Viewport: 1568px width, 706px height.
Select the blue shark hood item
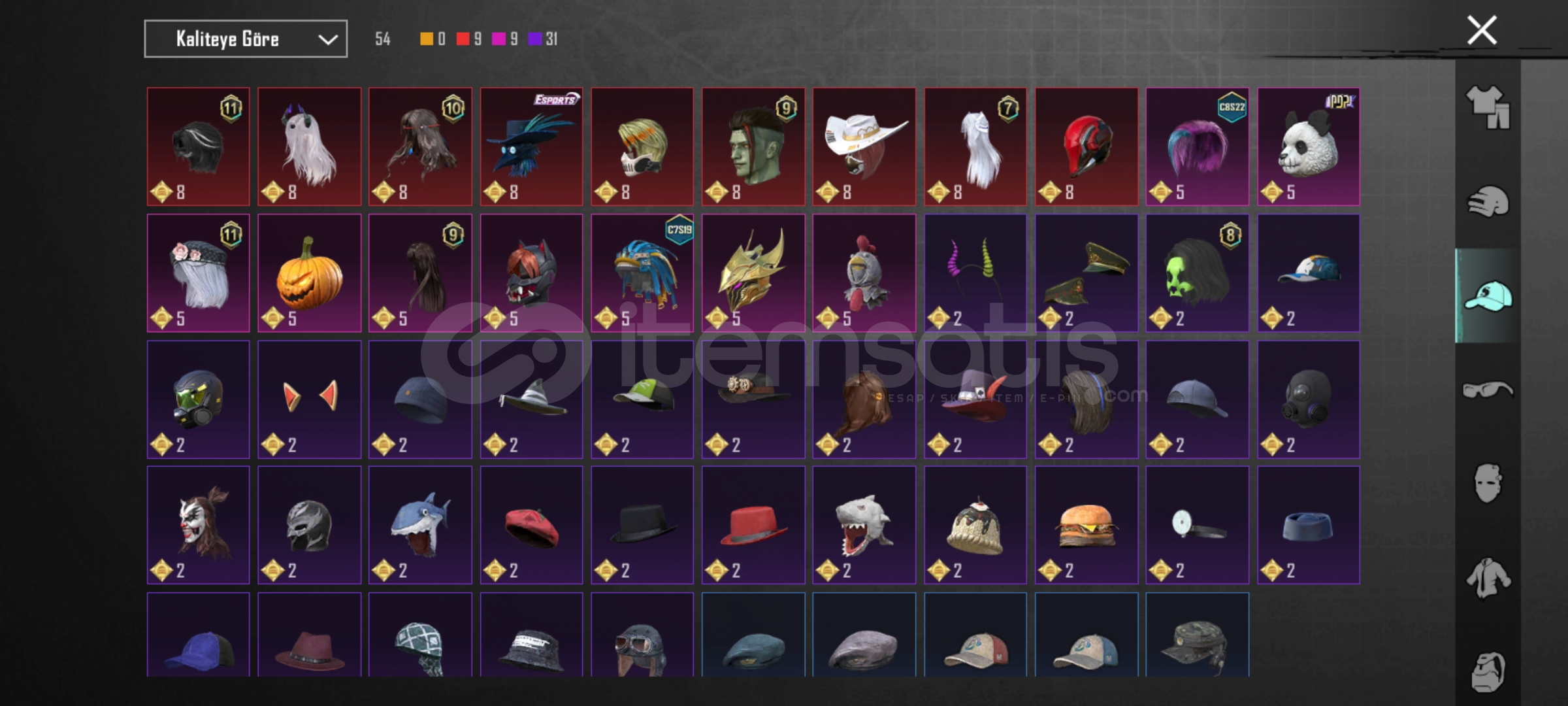click(x=420, y=525)
